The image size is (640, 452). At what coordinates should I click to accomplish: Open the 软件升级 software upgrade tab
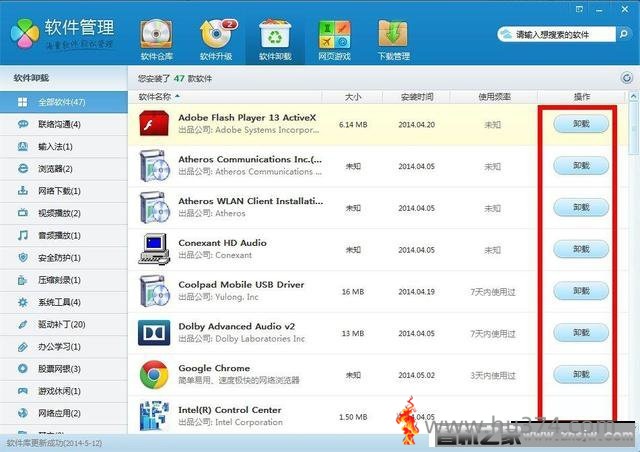tap(216, 40)
